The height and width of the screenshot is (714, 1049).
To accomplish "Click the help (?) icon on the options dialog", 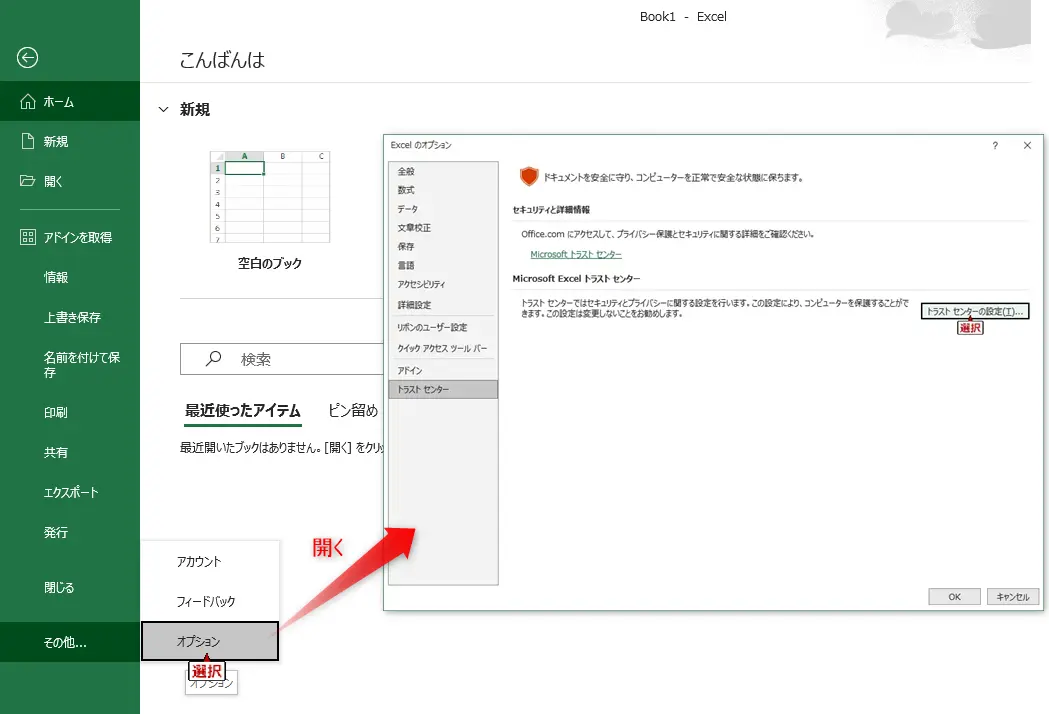I will (994, 145).
